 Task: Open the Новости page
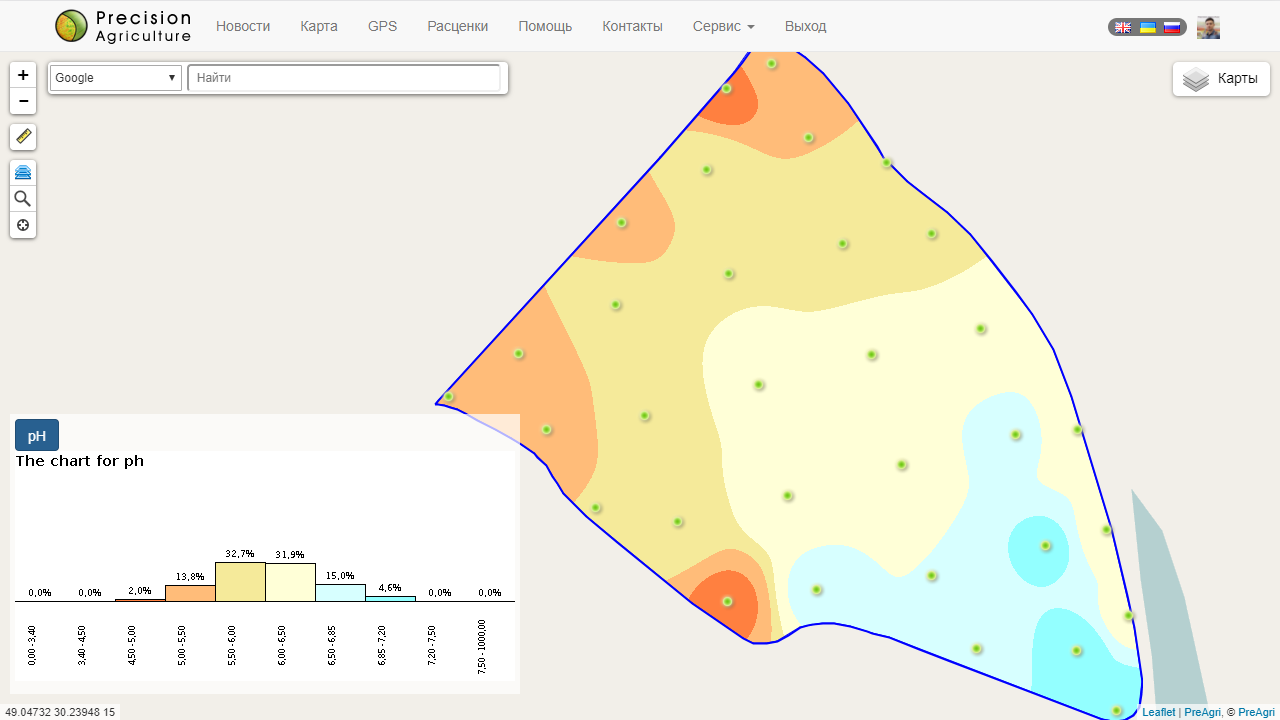click(x=243, y=26)
